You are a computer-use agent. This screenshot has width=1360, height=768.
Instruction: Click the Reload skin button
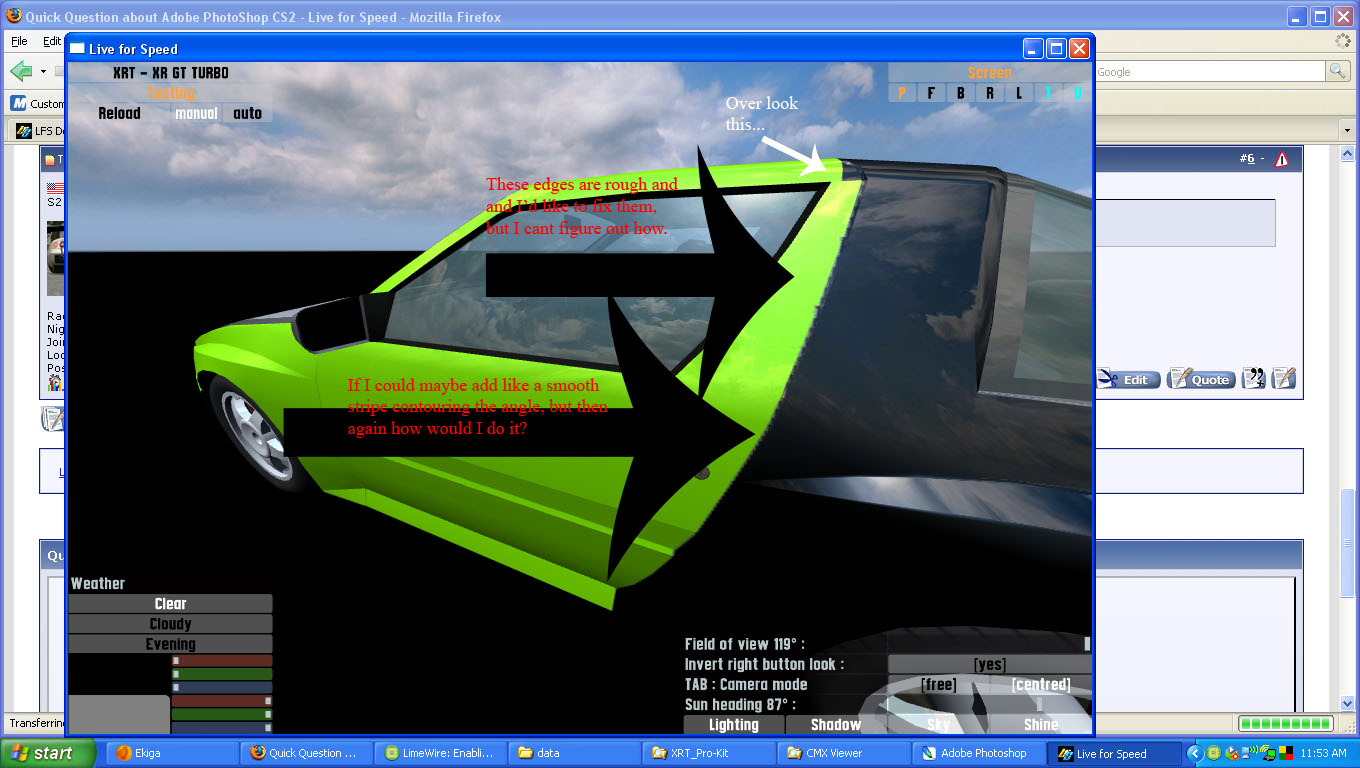[x=119, y=113]
